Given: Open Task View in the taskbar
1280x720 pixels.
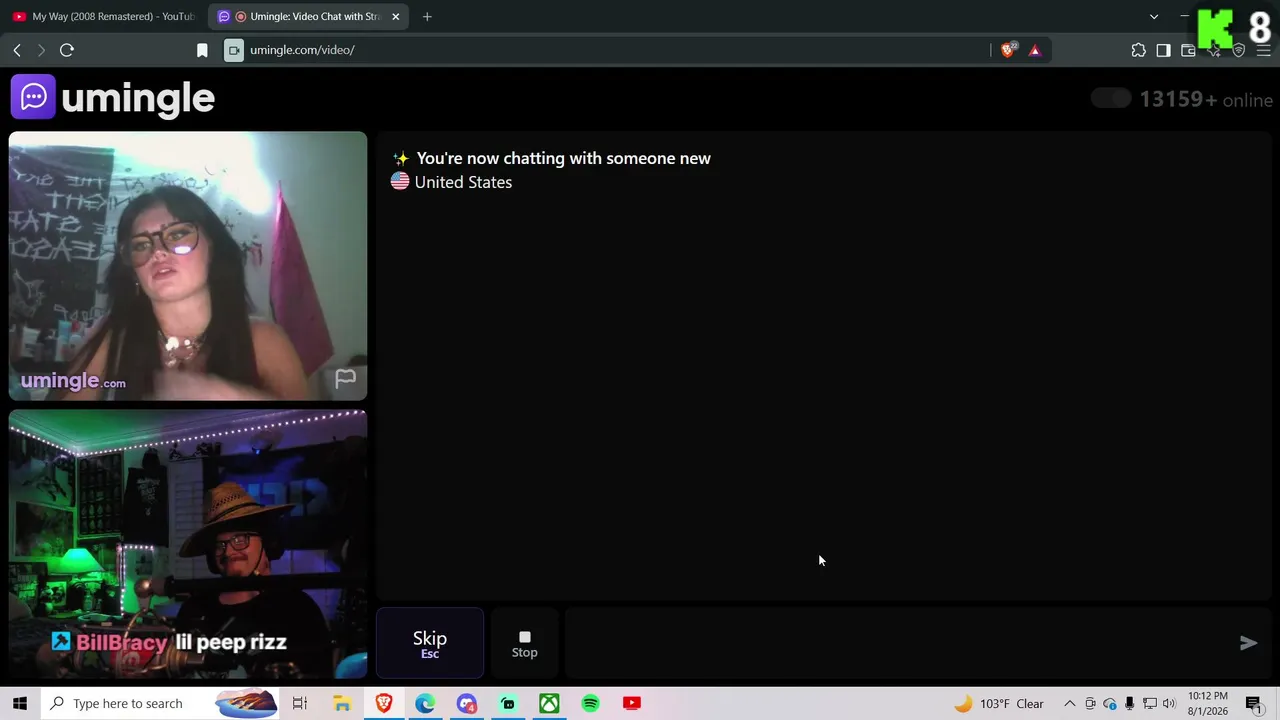Looking at the screenshot, I should point(299,703).
